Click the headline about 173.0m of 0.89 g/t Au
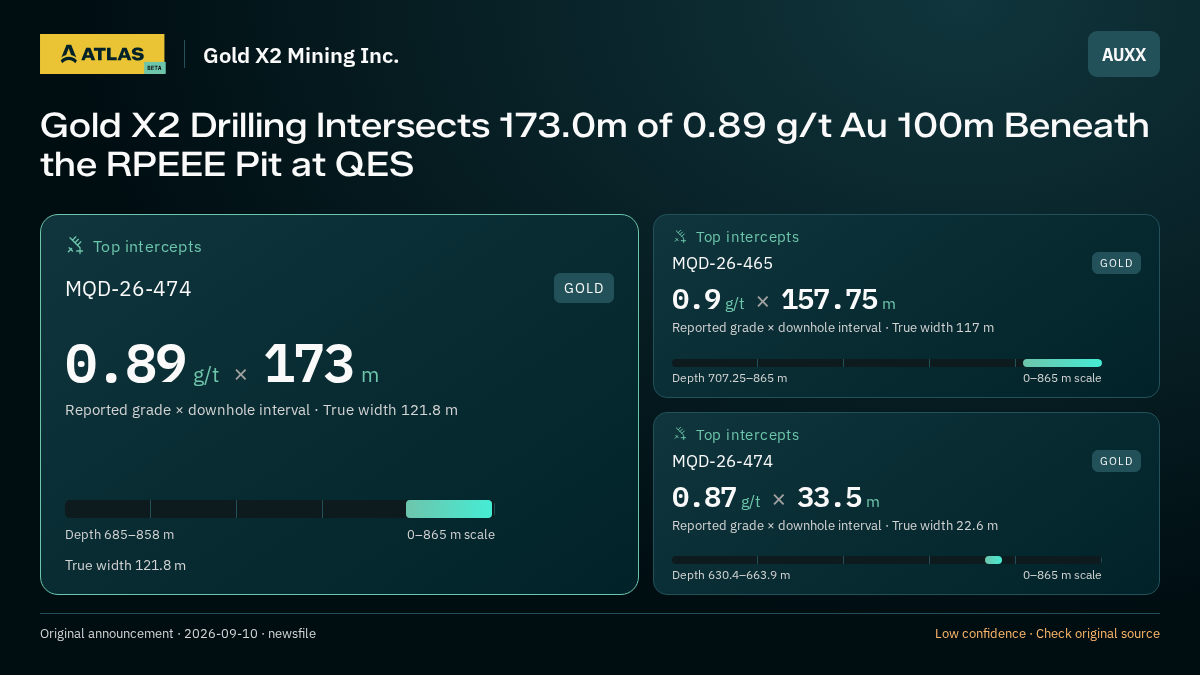 [594, 144]
